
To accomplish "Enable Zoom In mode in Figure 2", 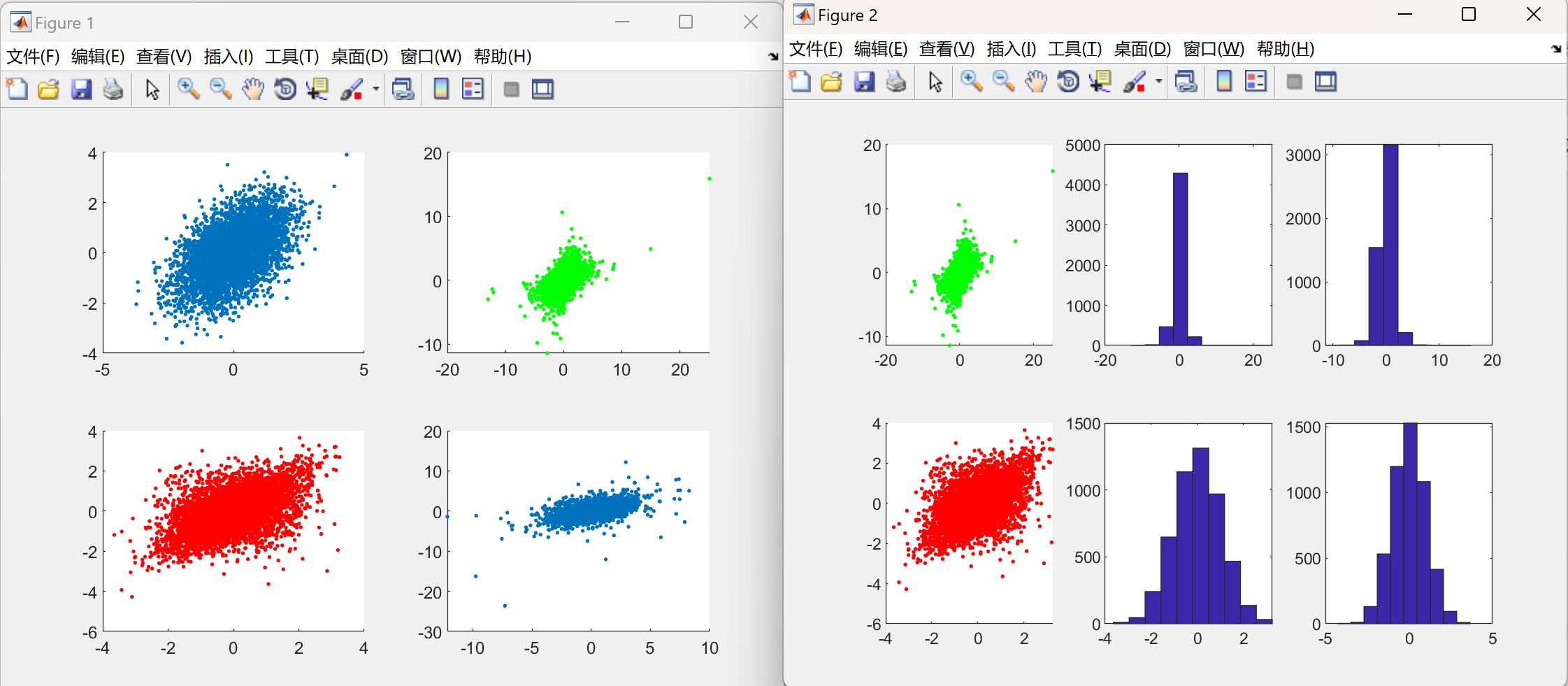I will pos(971,82).
